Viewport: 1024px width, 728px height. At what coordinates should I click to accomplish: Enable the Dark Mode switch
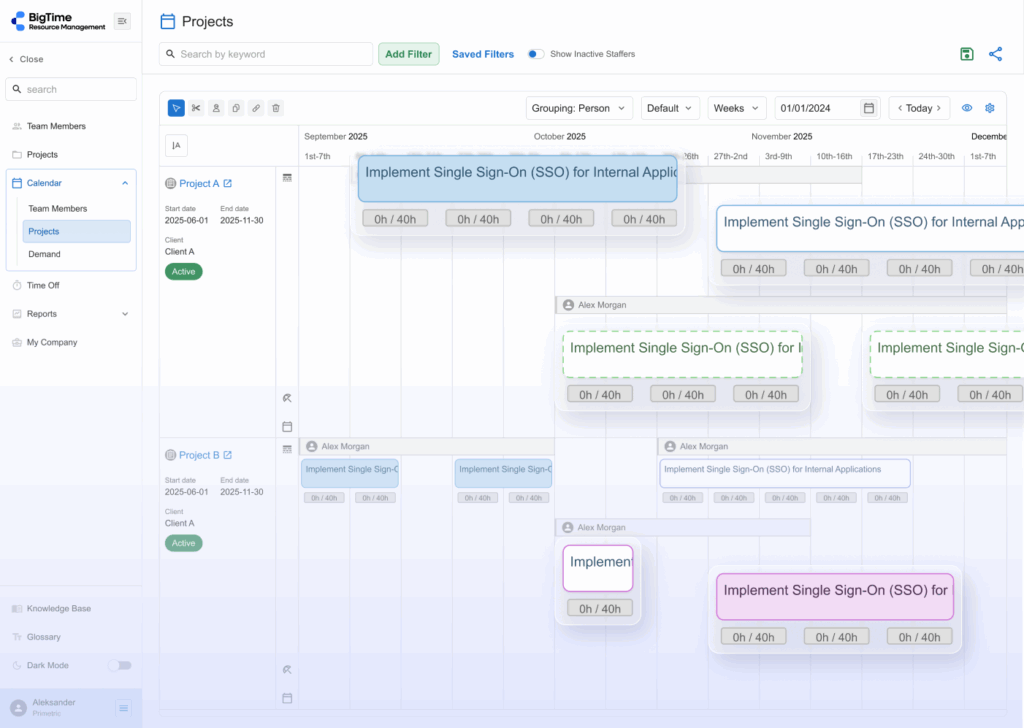click(x=119, y=665)
